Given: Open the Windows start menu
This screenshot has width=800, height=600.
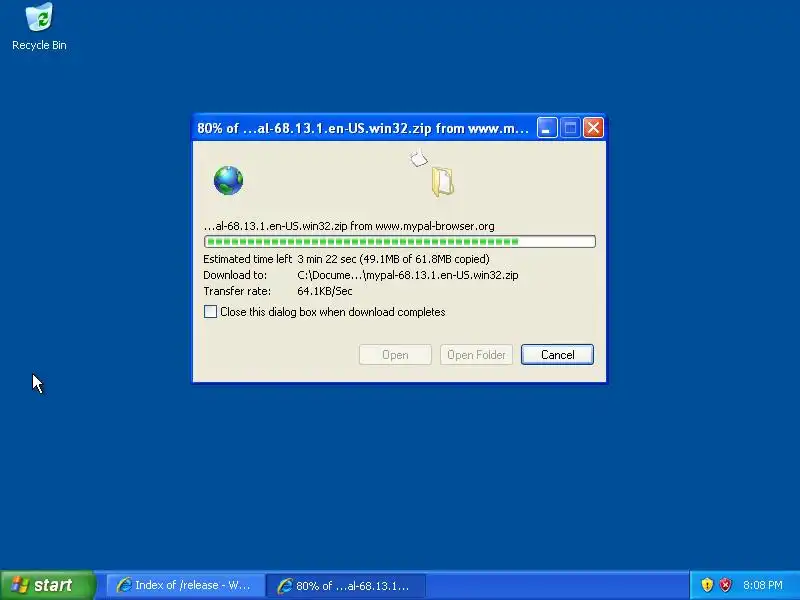Looking at the screenshot, I should (x=47, y=585).
